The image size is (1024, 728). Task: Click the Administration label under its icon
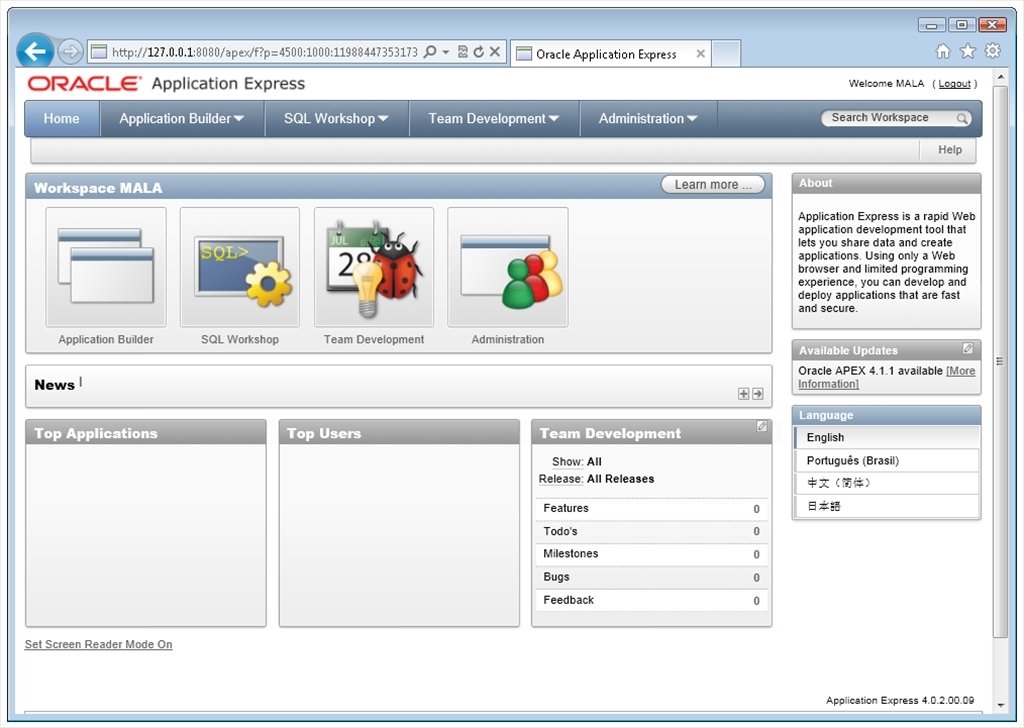(507, 340)
